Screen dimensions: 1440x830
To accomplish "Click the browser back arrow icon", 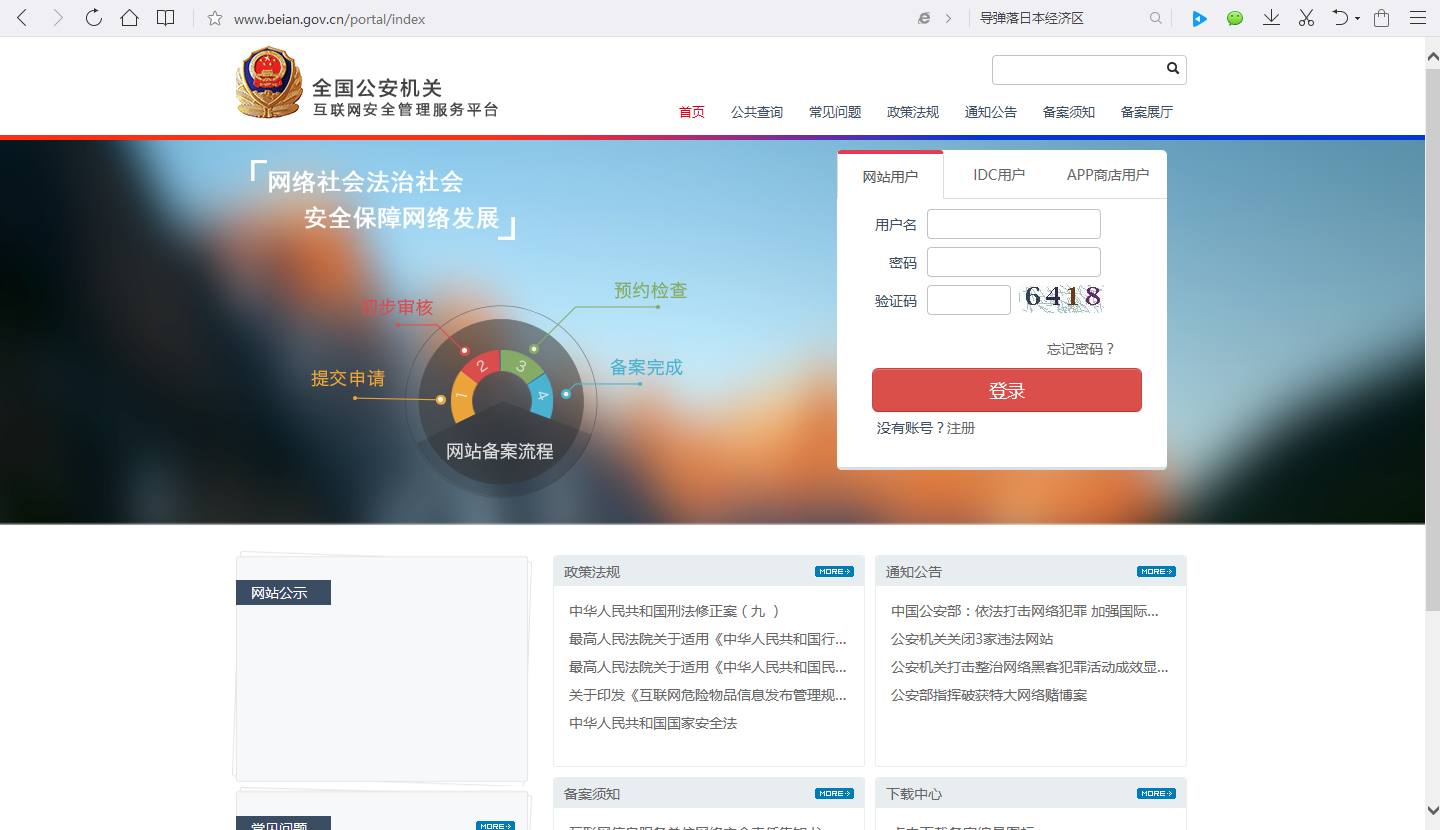I will click(22, 18).
